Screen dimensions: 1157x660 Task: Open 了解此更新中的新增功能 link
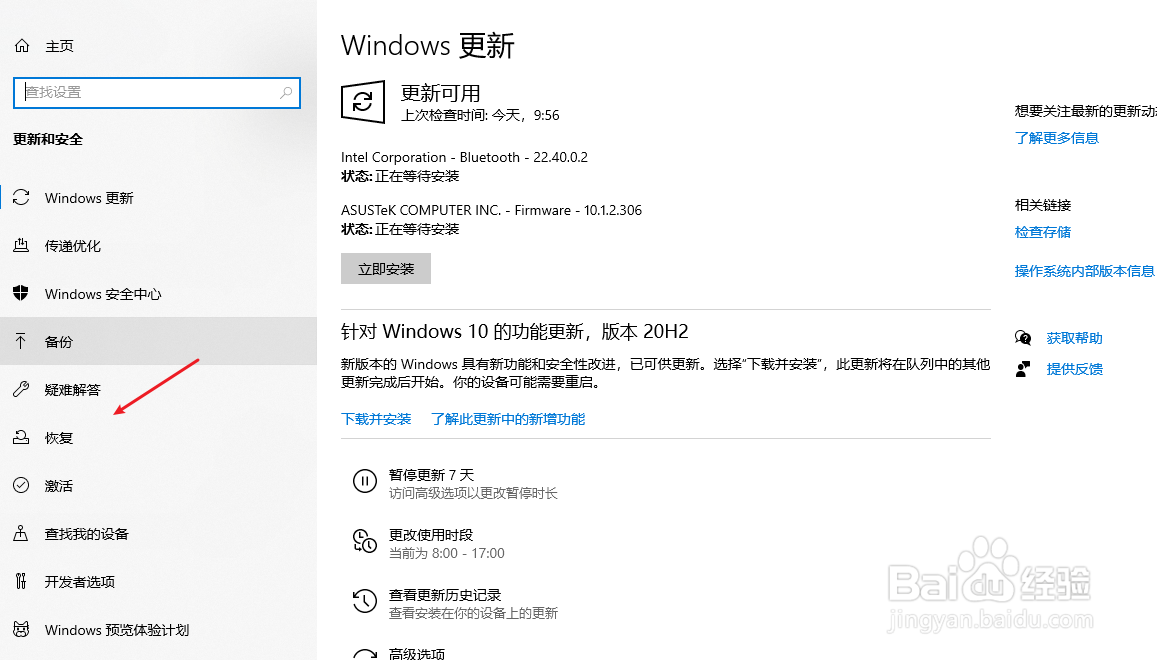(508, 419)
